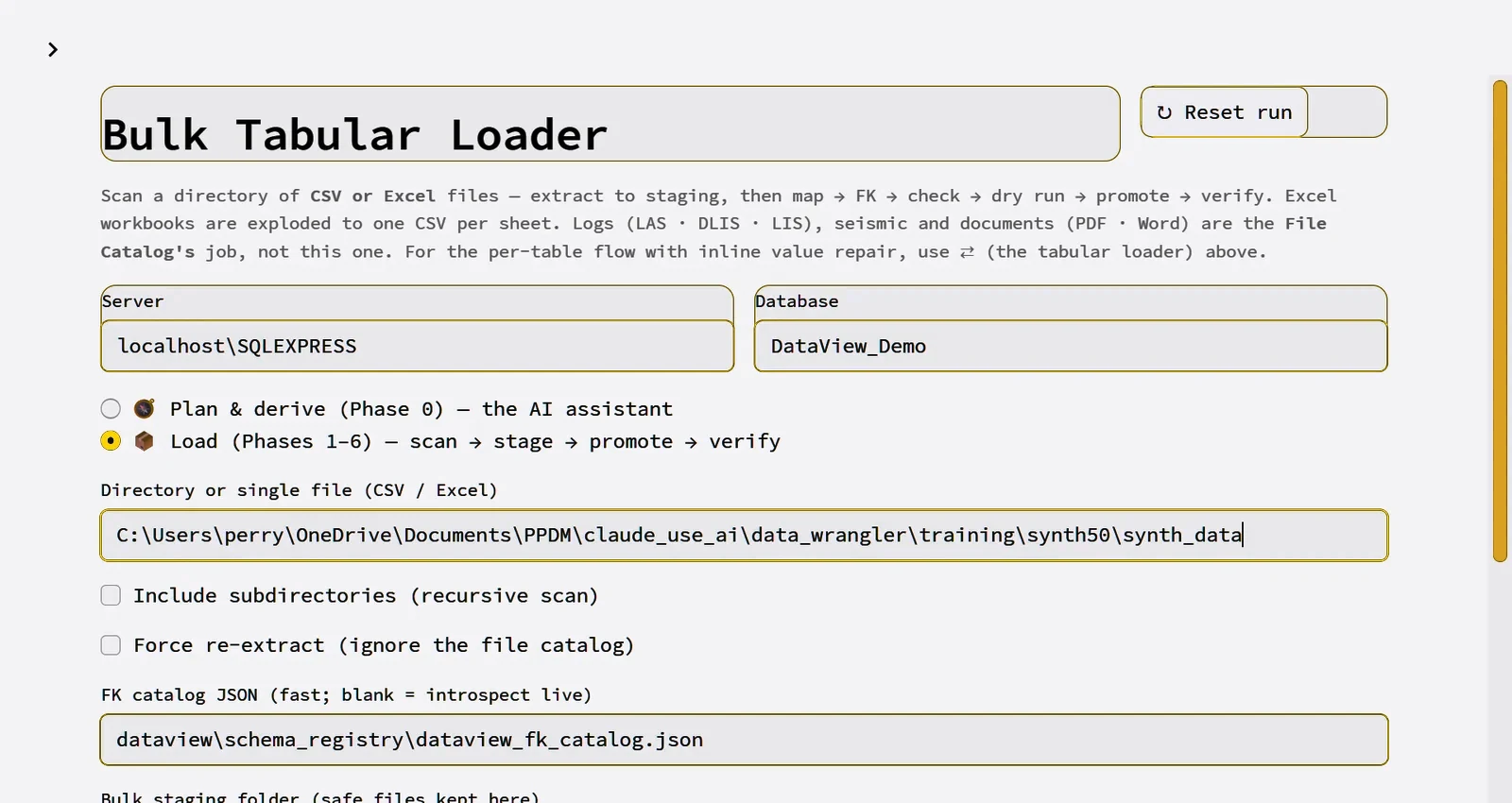
Task: Focus the Database input field
Action: tap(1071, 346)
